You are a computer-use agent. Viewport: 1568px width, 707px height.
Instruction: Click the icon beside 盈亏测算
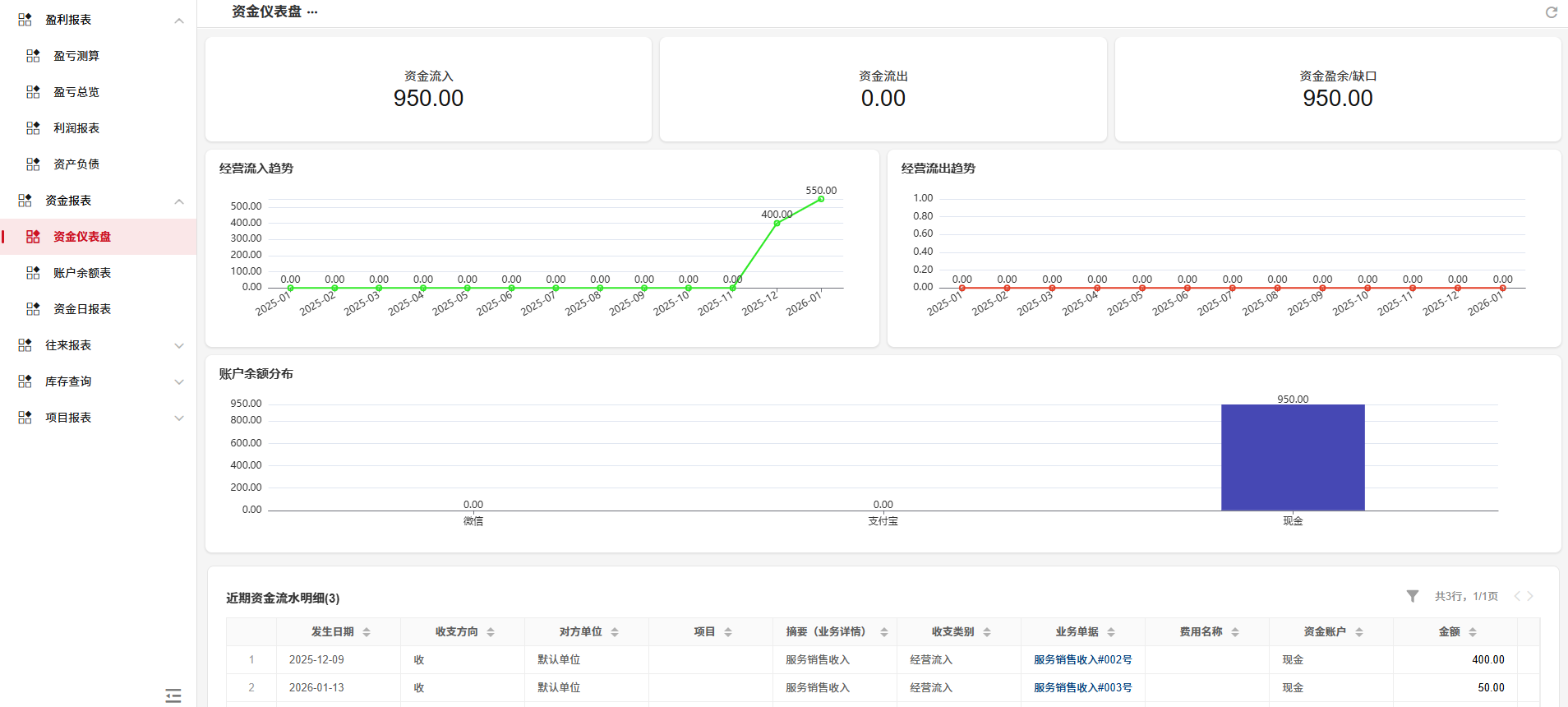pyautogui.click(x=33, y=56)
